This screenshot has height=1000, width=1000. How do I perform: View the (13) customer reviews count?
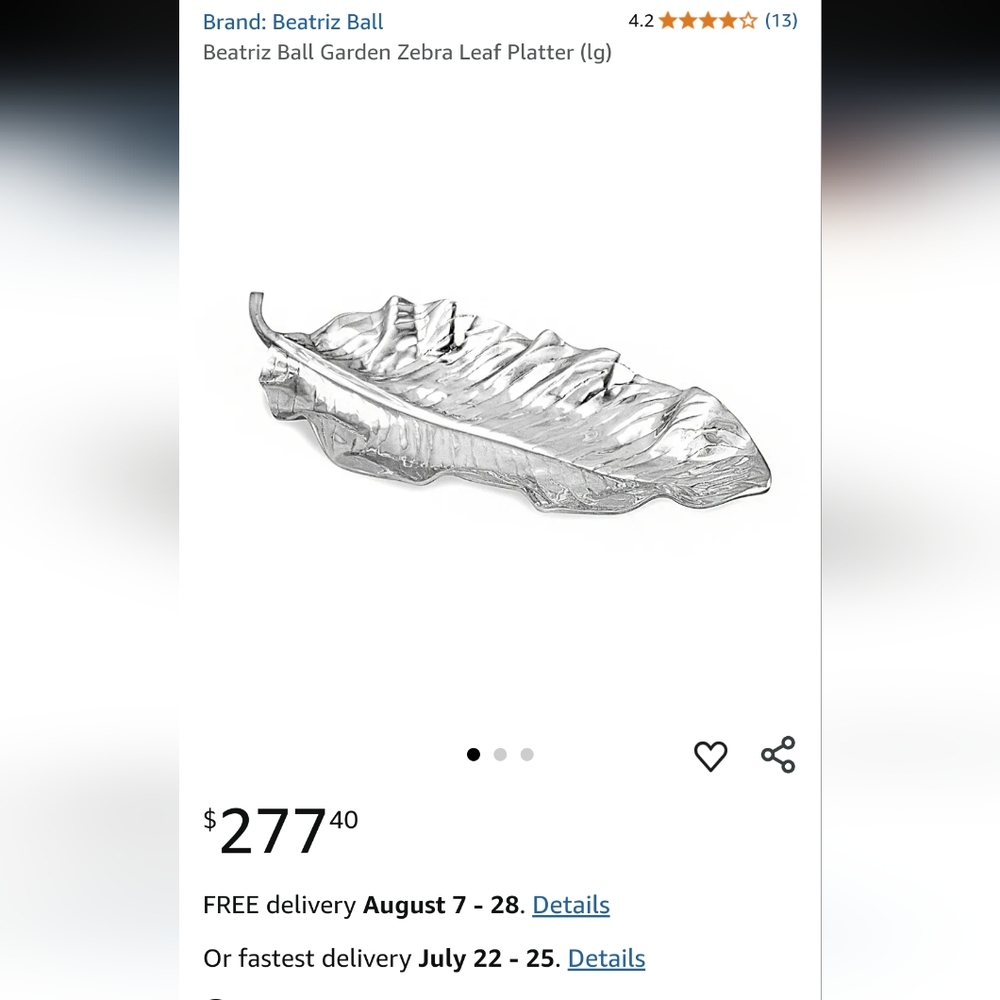(781, 20)
